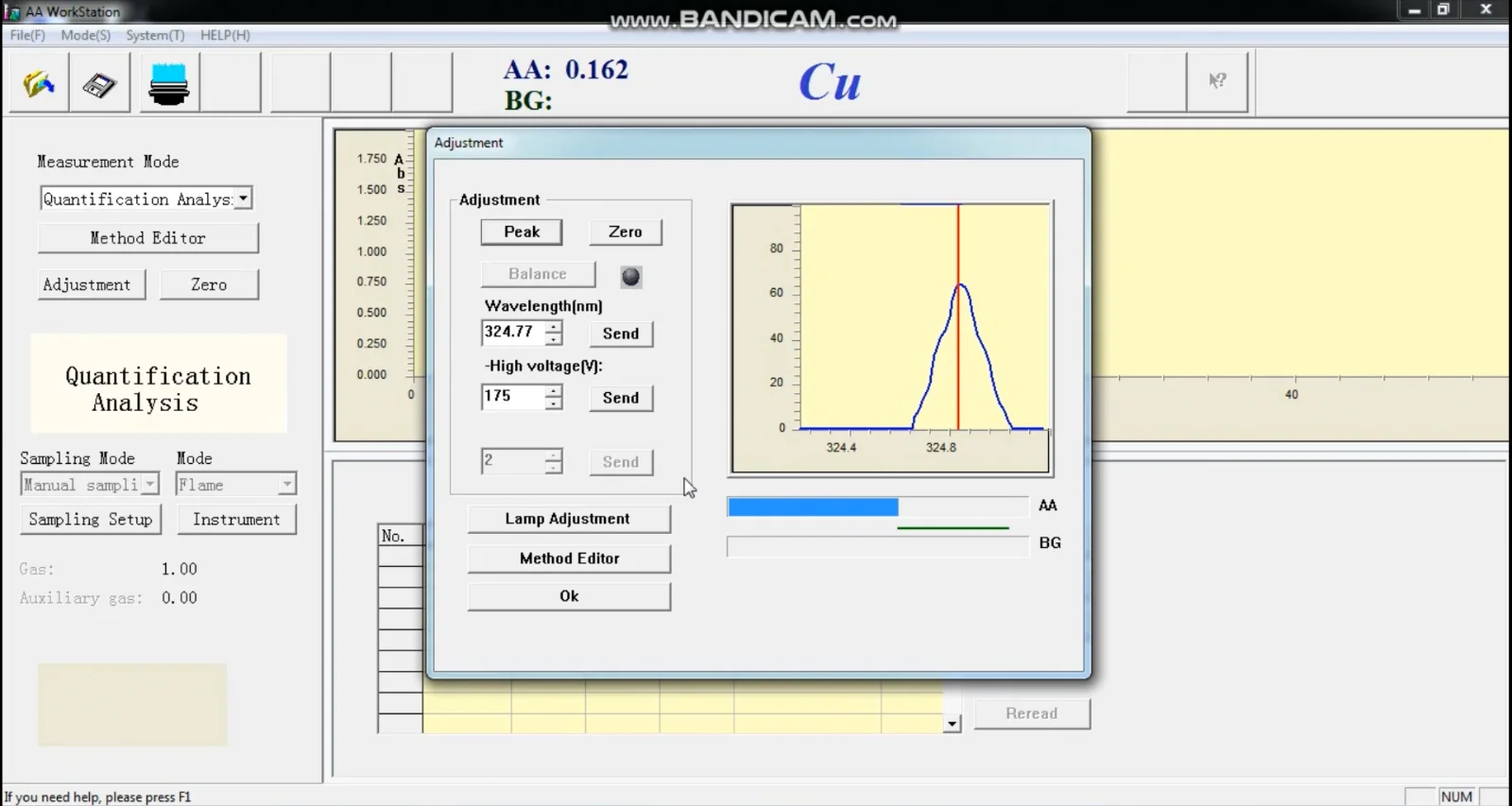Expand the Flame mode dropdown

tap(286, 485)
